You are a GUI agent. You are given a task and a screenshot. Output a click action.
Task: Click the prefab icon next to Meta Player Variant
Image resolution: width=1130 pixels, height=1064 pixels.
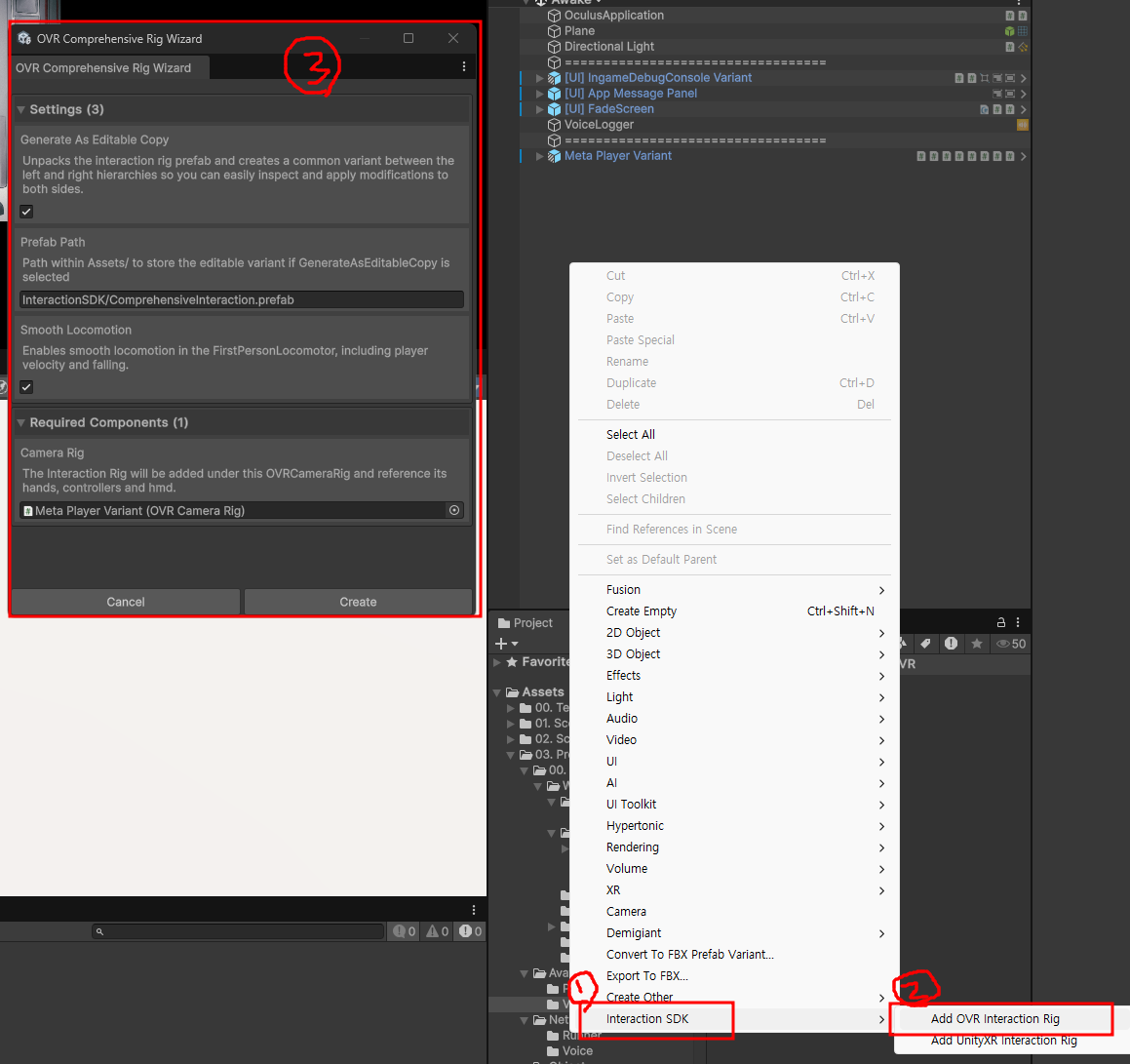point(553,156)
